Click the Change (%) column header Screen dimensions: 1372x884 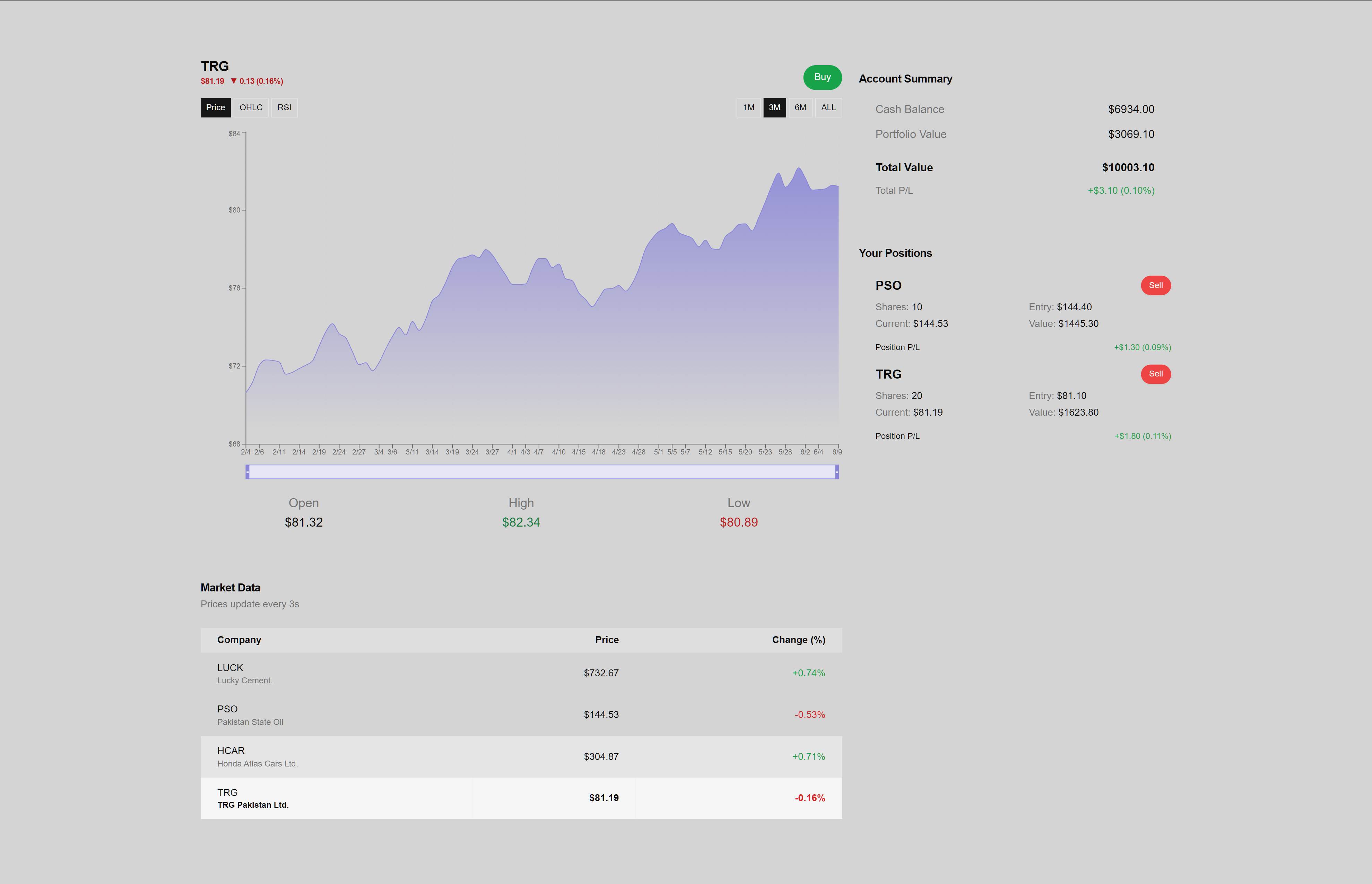(798, 640)
